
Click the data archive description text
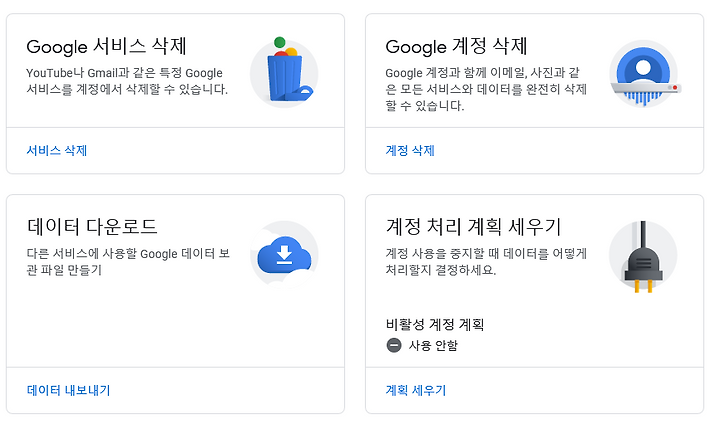coord(128,262)
